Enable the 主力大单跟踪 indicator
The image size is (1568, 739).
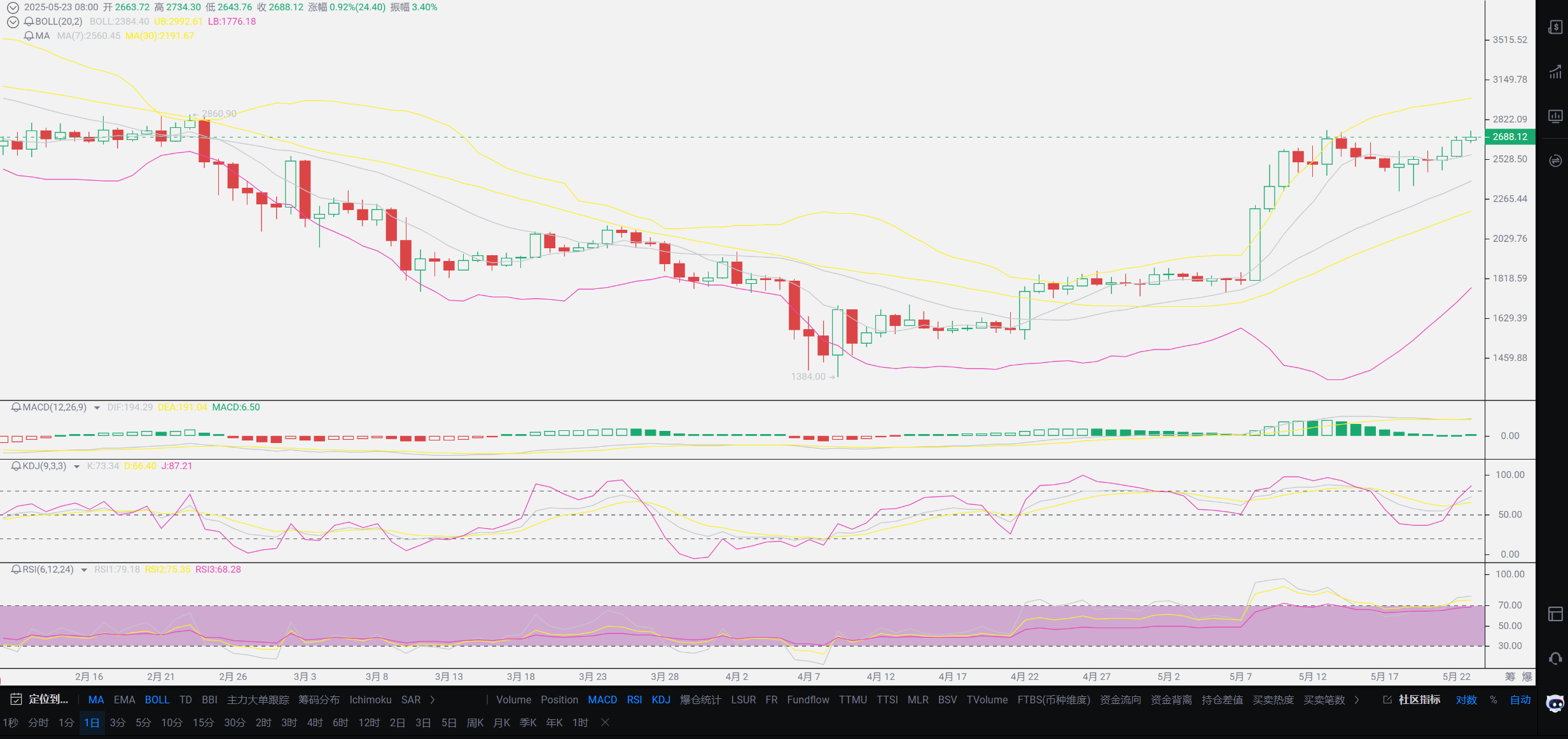point(258,700)
